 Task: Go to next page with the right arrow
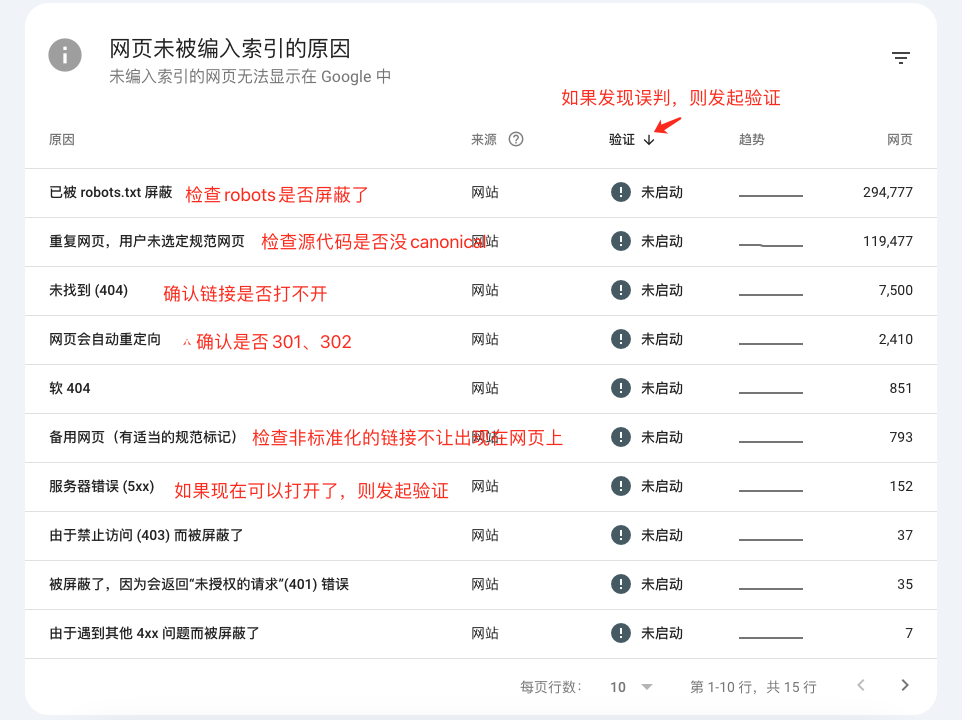[x=906, y=687]
